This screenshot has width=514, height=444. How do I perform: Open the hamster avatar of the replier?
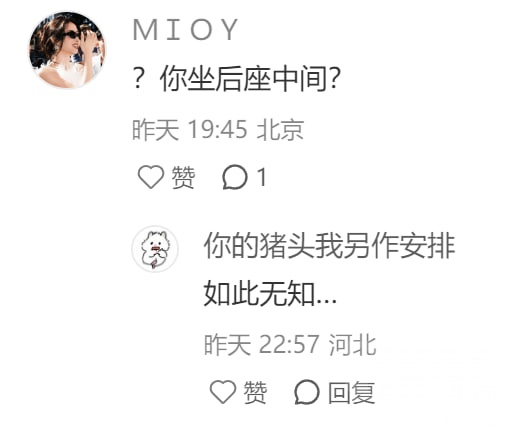click(155, 249)
